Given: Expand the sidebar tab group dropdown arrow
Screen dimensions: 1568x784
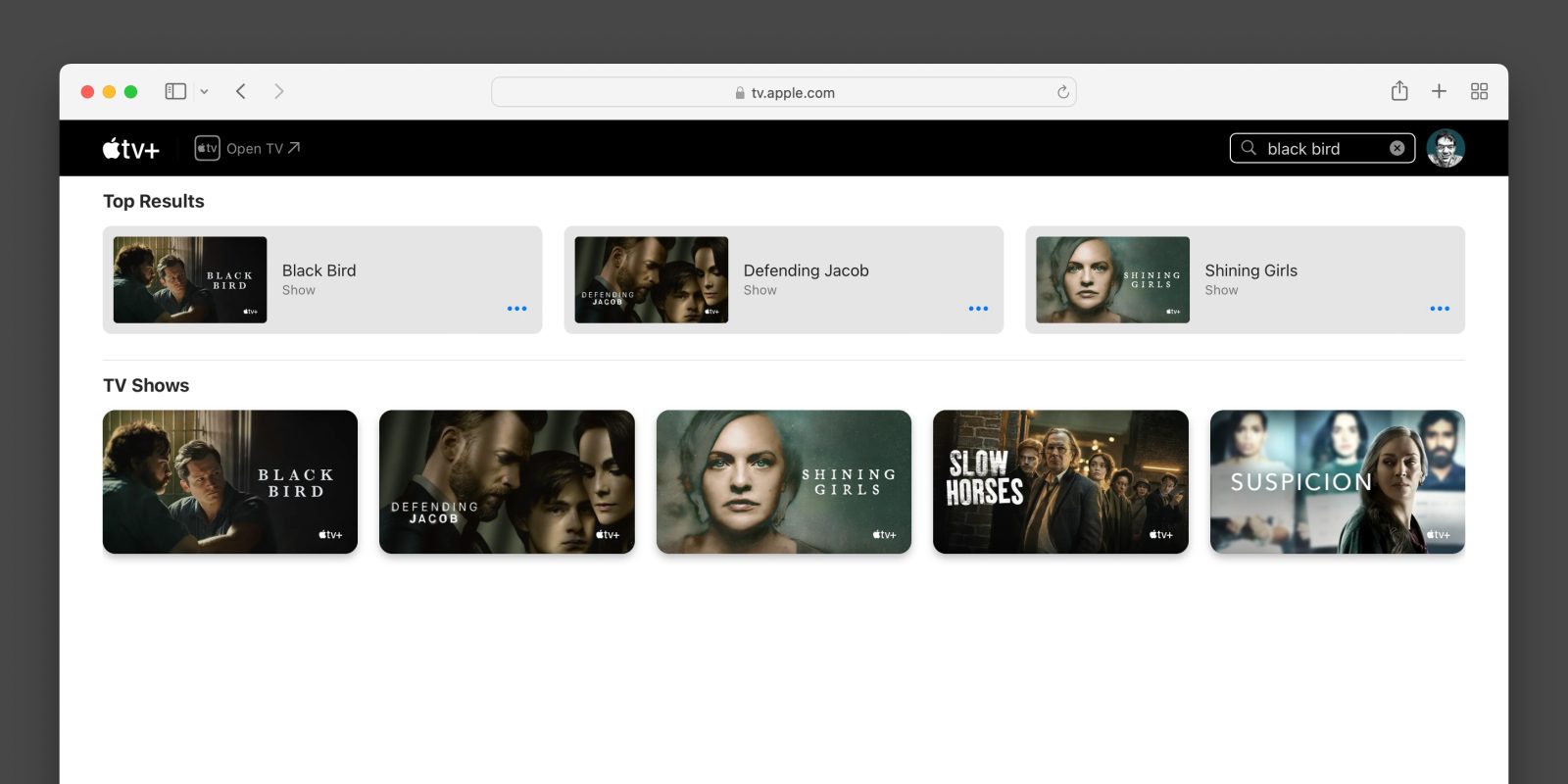Looking at the screenshot, I should (204, 92).
